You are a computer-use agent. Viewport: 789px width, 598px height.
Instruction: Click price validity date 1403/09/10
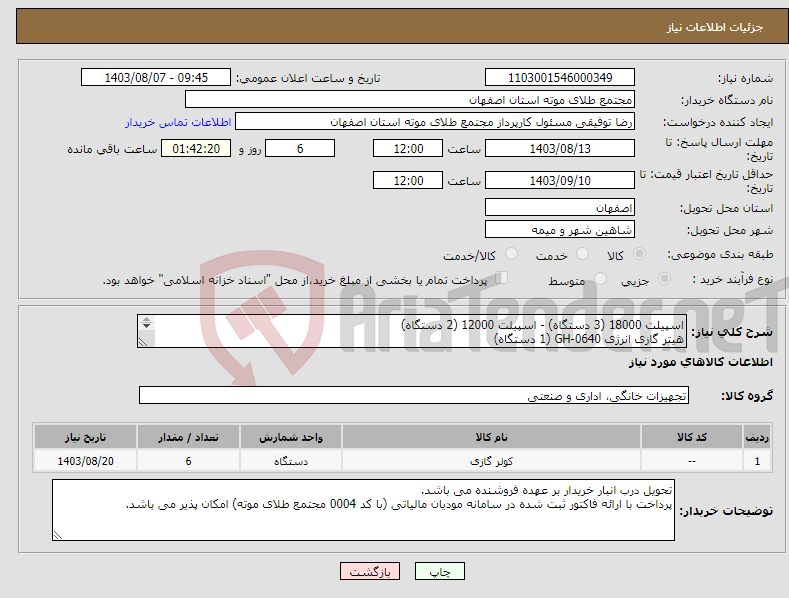[560, 180]
